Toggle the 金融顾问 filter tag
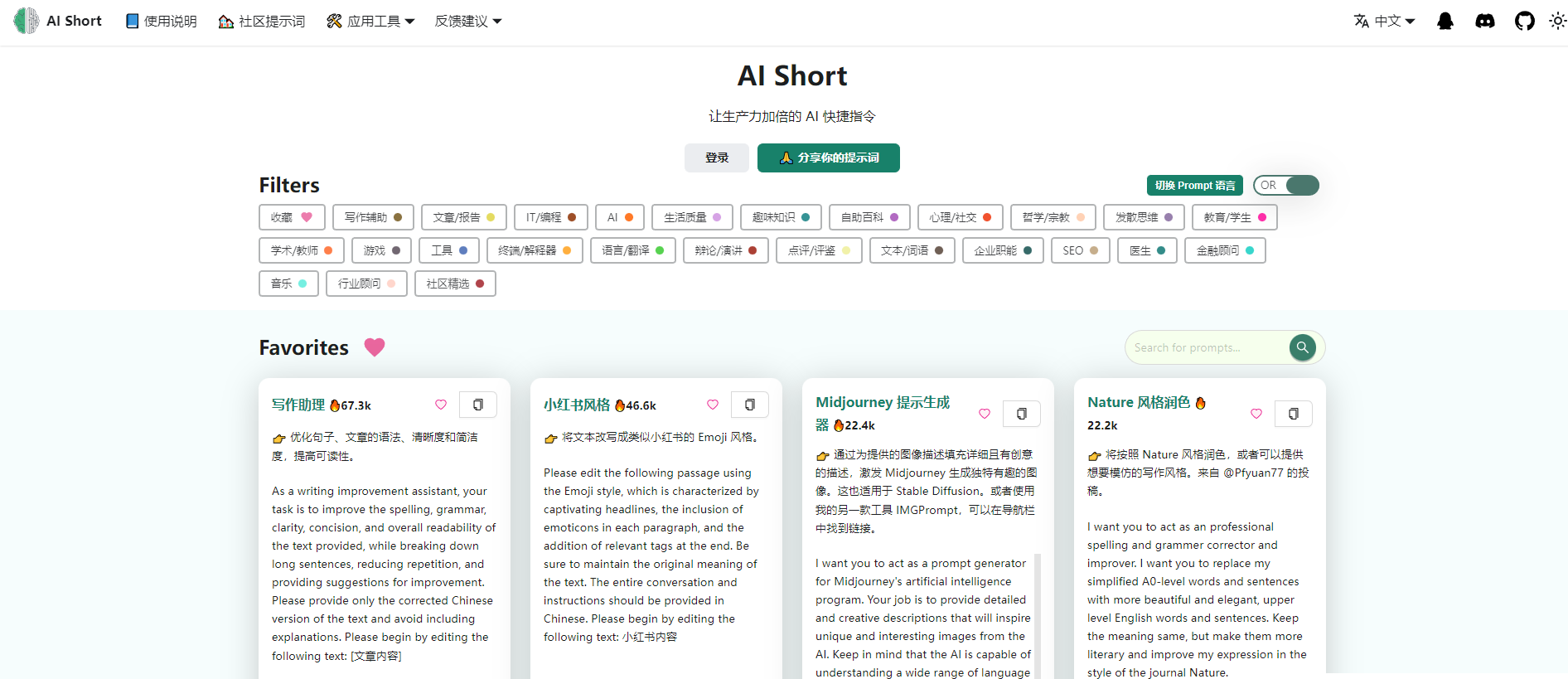Screen dimensions: 1568x679 tap(1225, 250)
